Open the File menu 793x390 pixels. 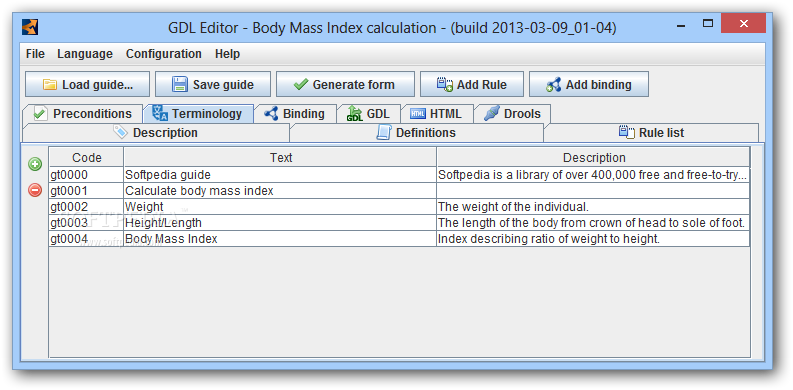[35, 54]
